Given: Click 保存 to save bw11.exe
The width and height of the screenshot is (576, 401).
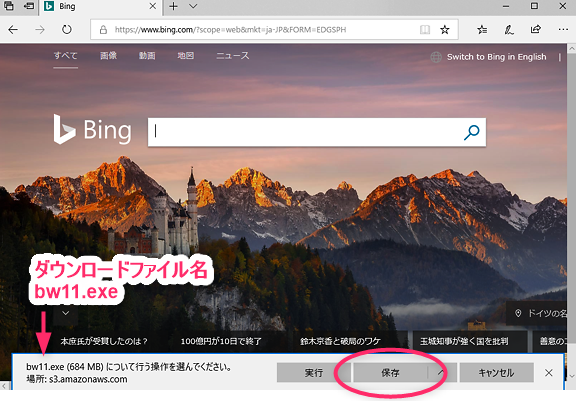Looking at the screenshot, I should [x=390, y=373].
